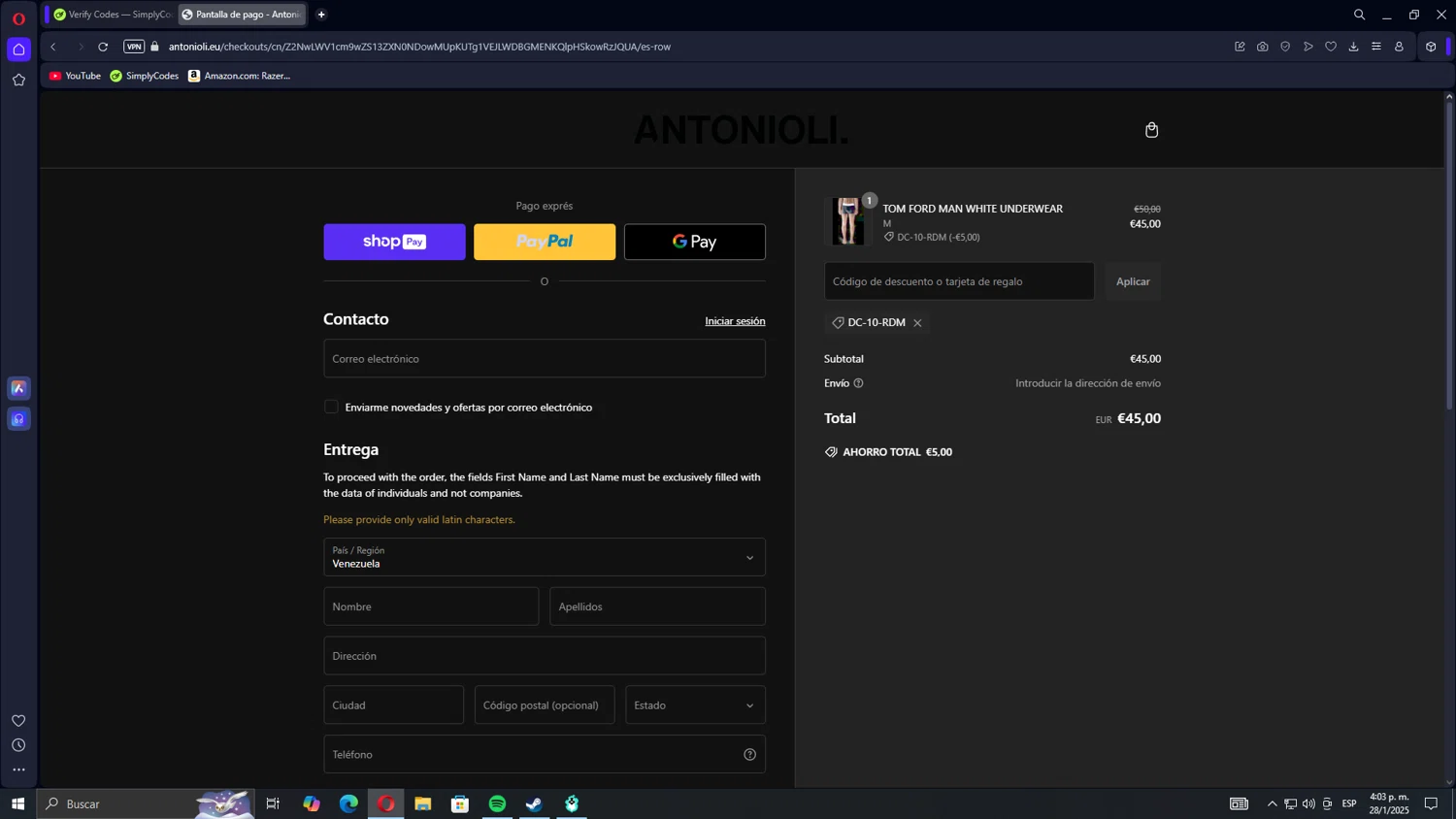Focus the Nombre field

point(431,606)
